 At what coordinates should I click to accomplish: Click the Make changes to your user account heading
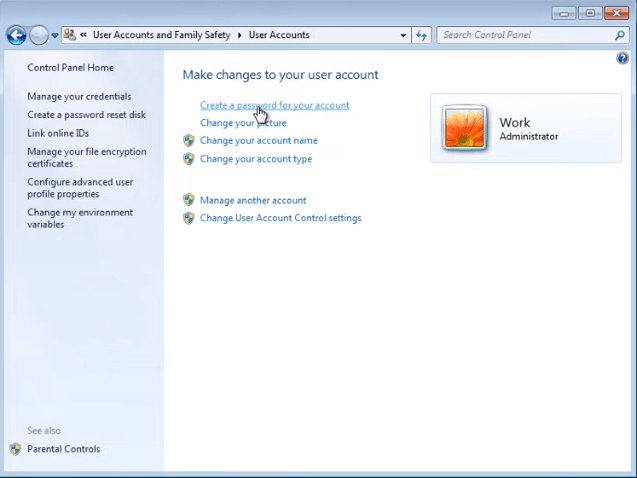coord(280,75)
